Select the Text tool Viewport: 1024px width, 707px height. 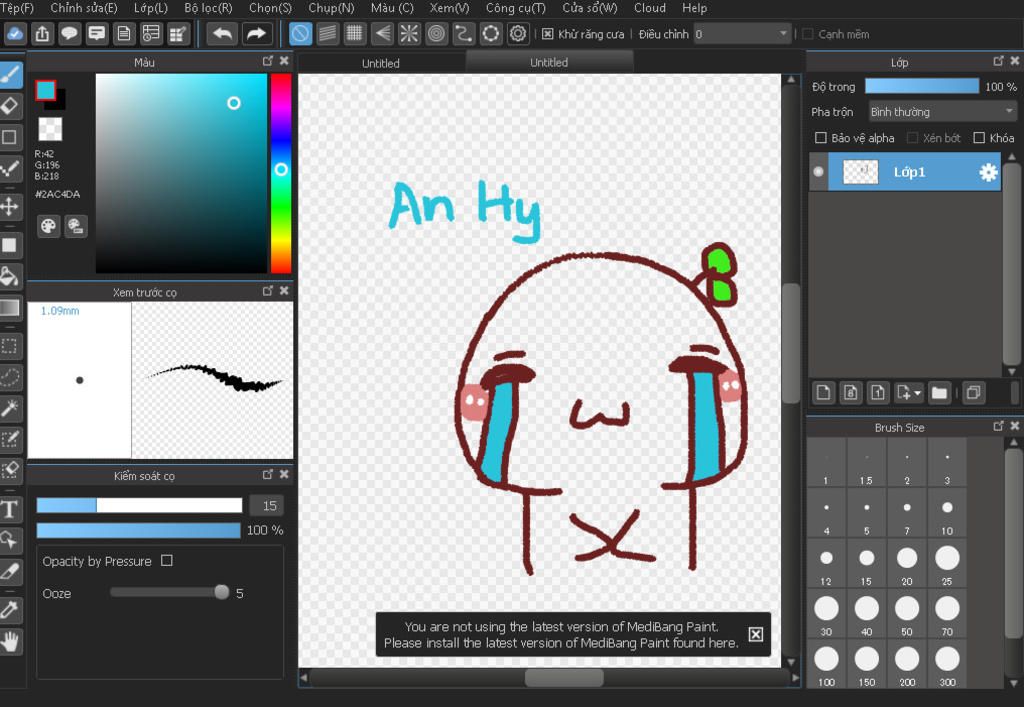(x=10, y=509)
